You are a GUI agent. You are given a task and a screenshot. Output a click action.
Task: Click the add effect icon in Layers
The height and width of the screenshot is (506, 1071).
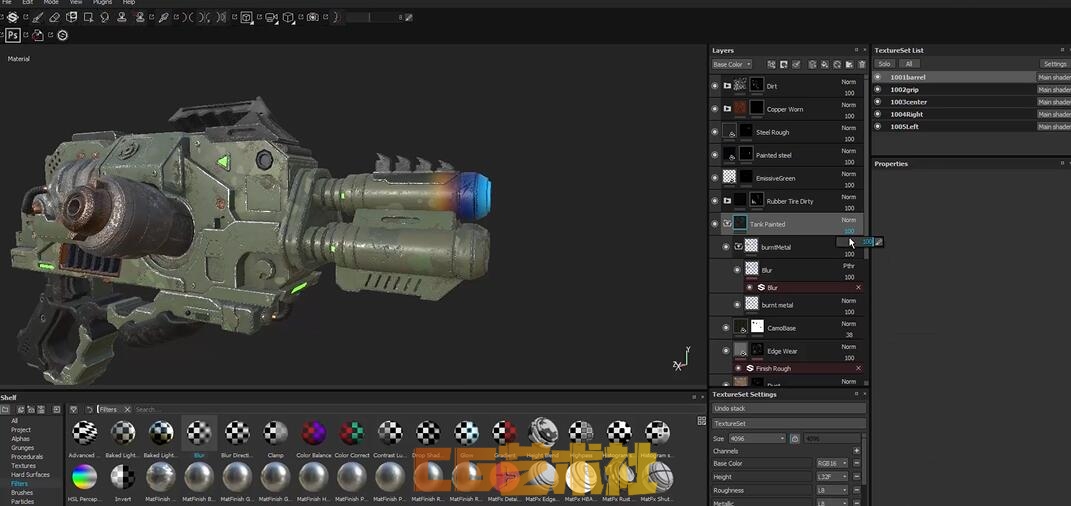coord(796,64)
